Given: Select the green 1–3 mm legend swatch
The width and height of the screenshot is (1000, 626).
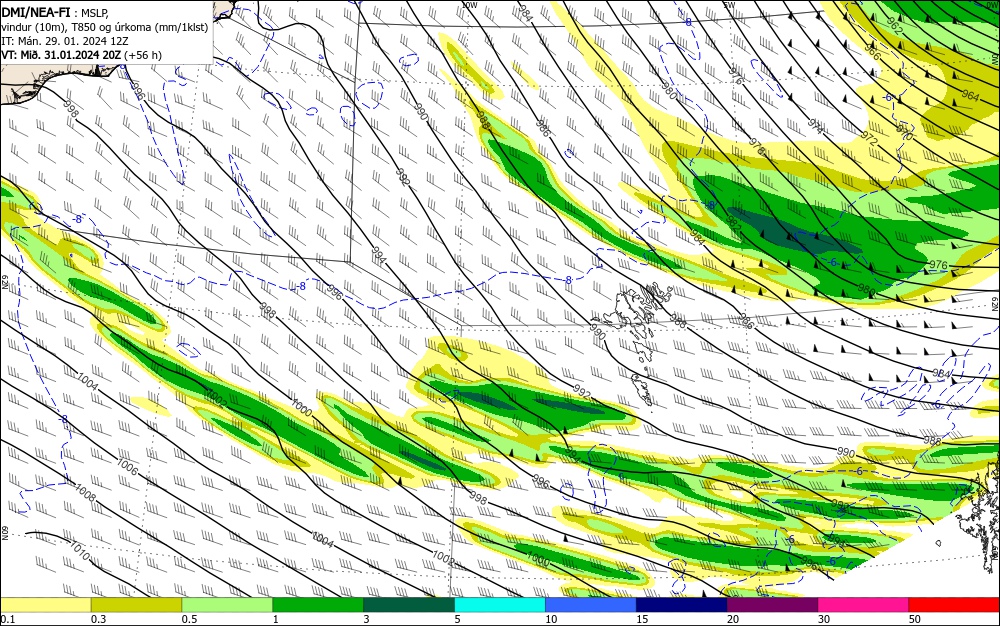Looking at the screenshot, I should point(318,604).
